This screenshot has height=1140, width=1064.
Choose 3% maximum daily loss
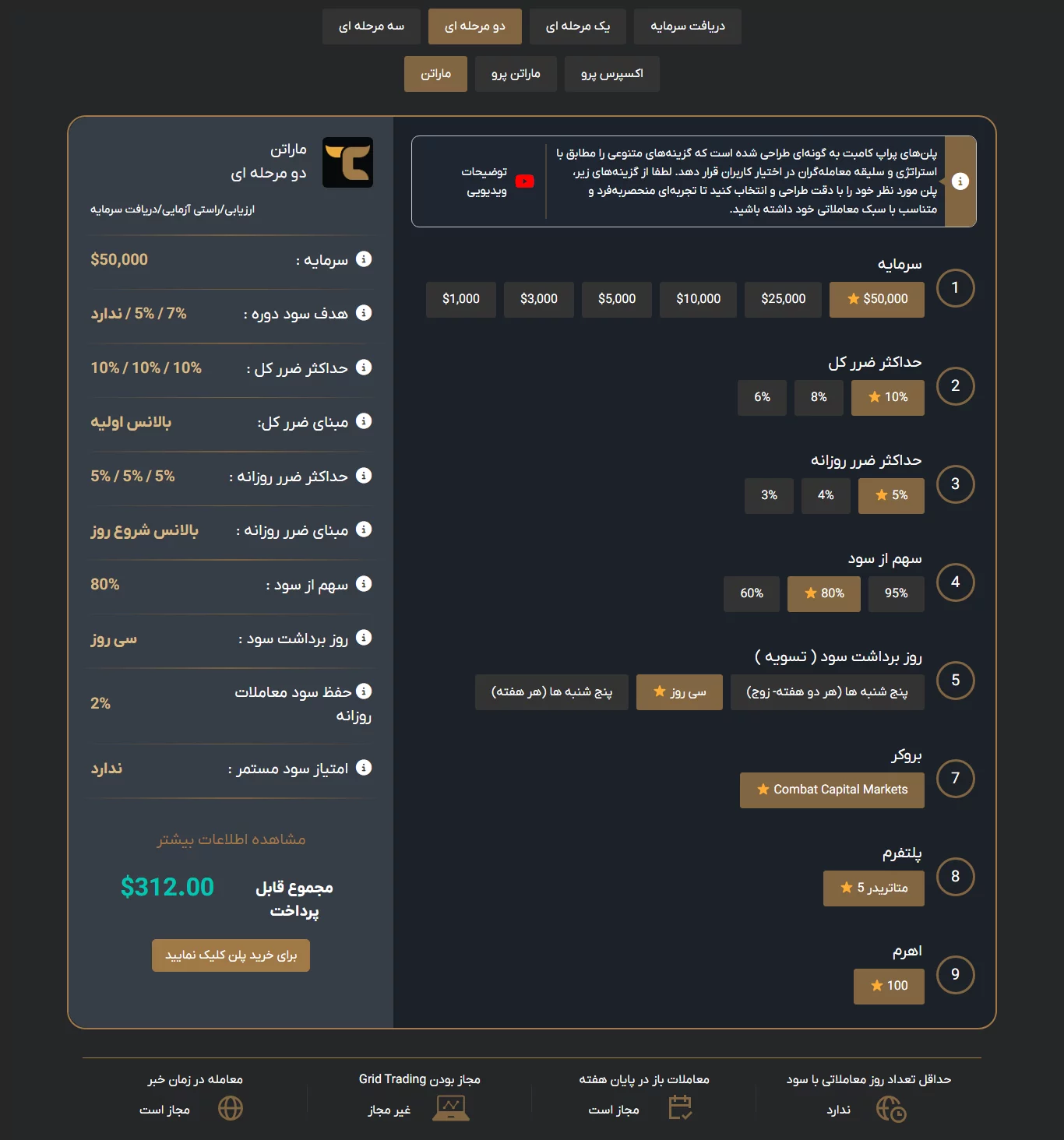[769, 495]
